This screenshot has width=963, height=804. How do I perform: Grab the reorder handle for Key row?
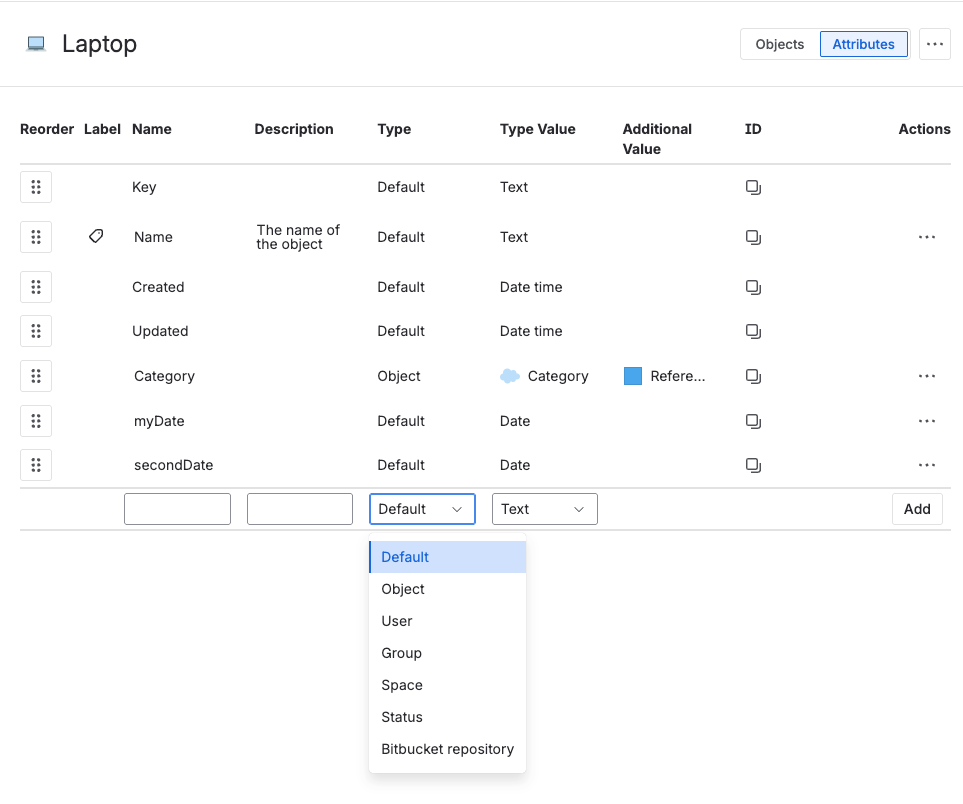tap(36, 187)
